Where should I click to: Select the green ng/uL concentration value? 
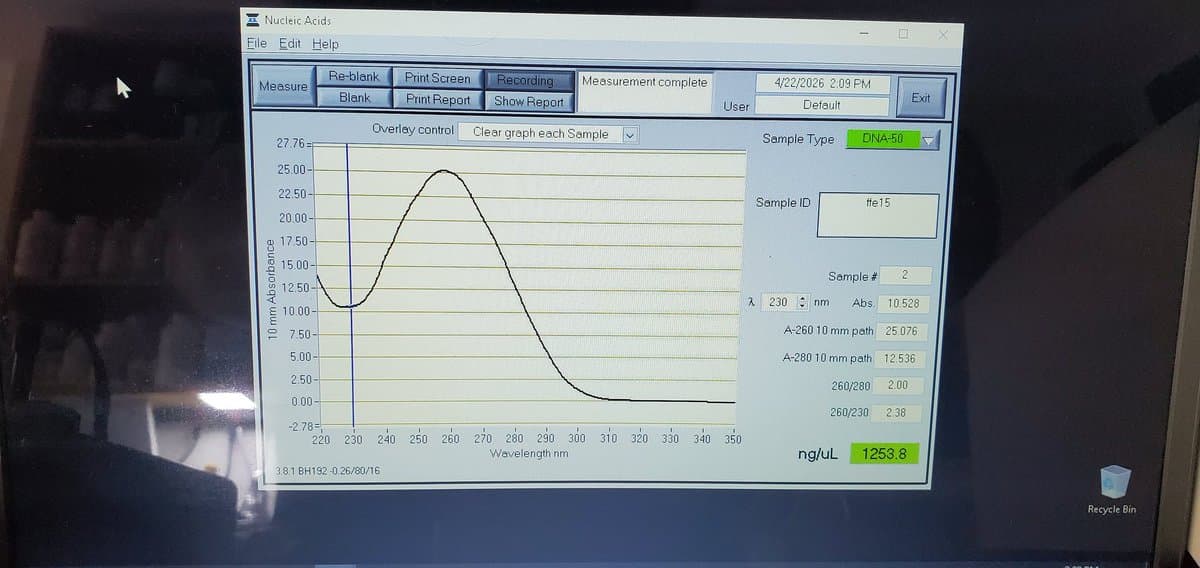(x=882, y=454)
